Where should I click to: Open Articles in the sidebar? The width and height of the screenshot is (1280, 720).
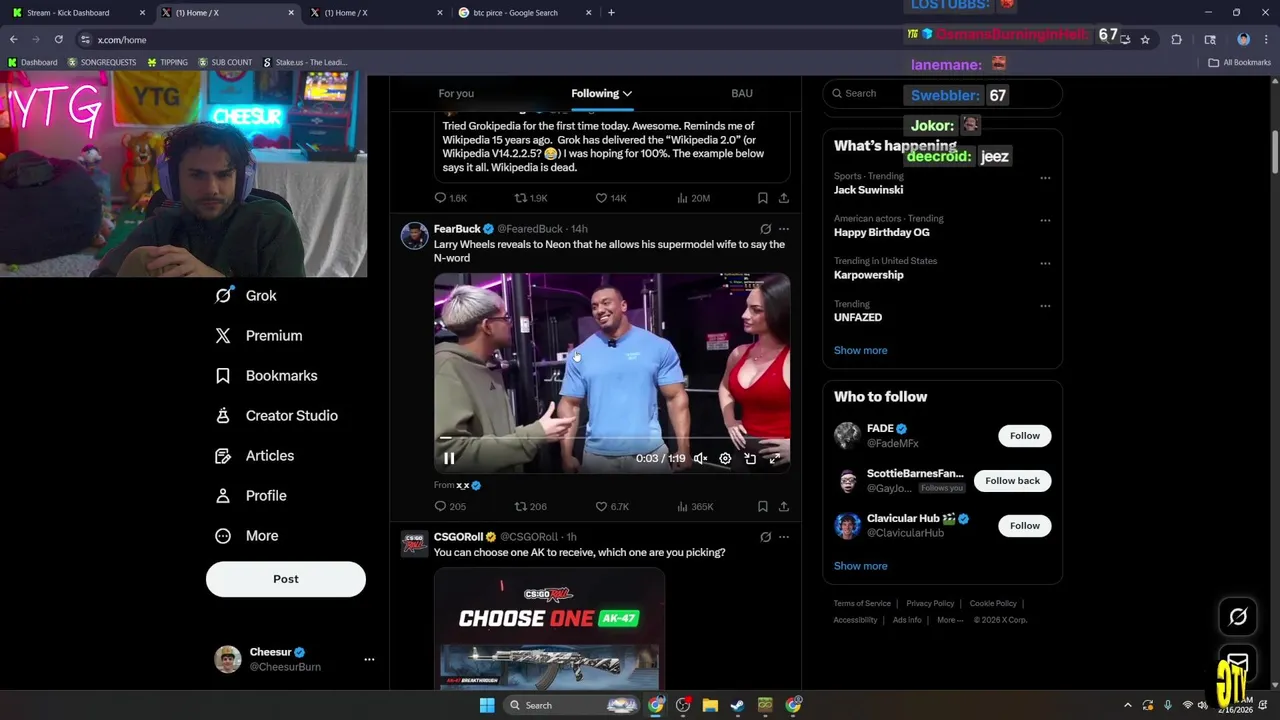point(254,456)
